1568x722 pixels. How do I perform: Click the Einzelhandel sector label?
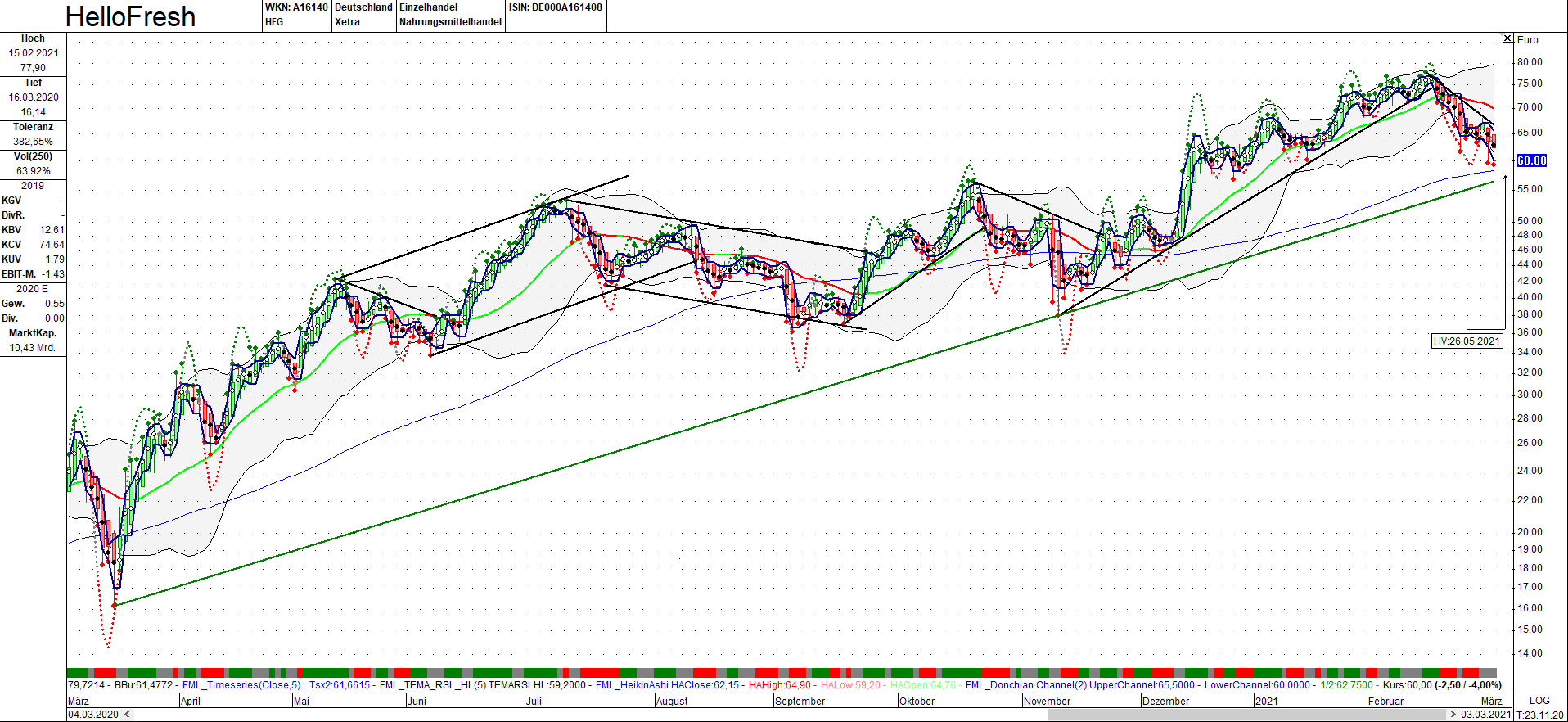(x=428, y=7)
